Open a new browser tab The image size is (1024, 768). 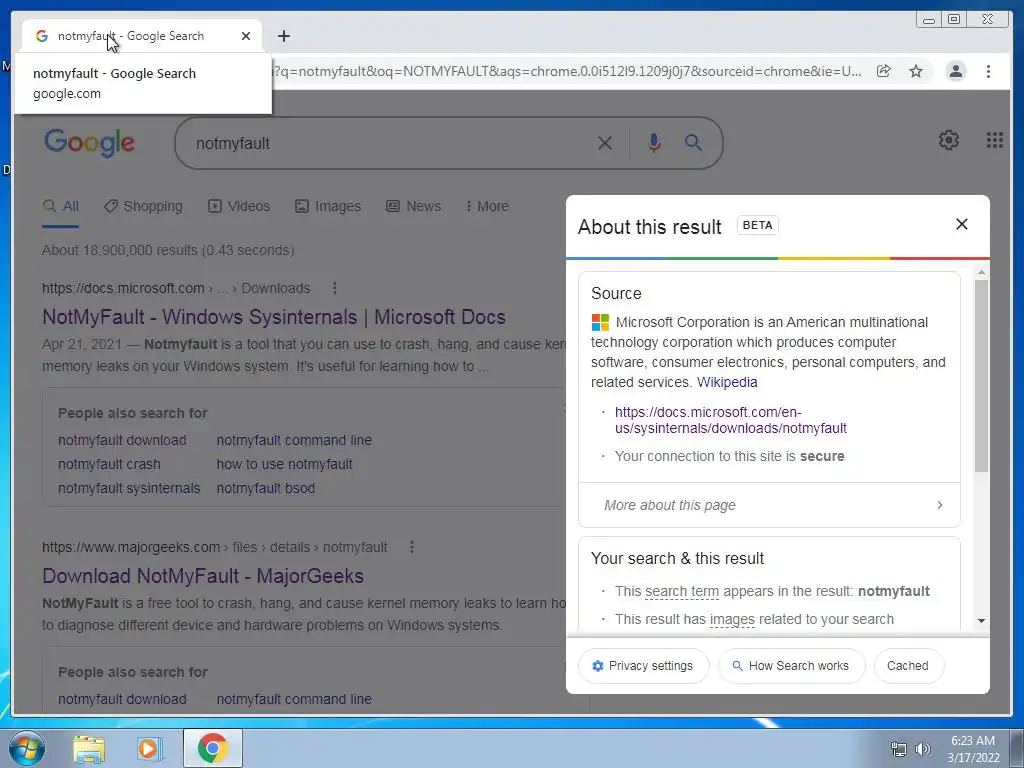[283, 36]
